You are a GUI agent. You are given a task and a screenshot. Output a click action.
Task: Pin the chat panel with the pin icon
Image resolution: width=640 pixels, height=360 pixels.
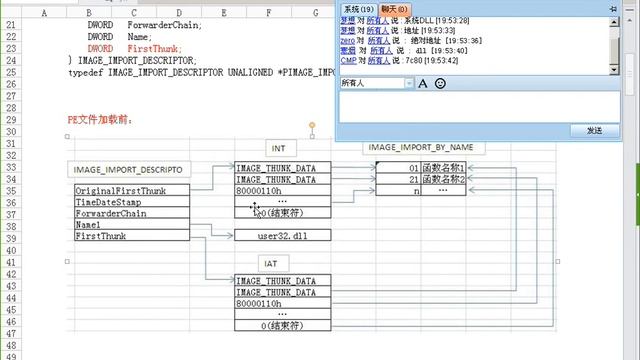pyautogui.click(x=613, y=9)
